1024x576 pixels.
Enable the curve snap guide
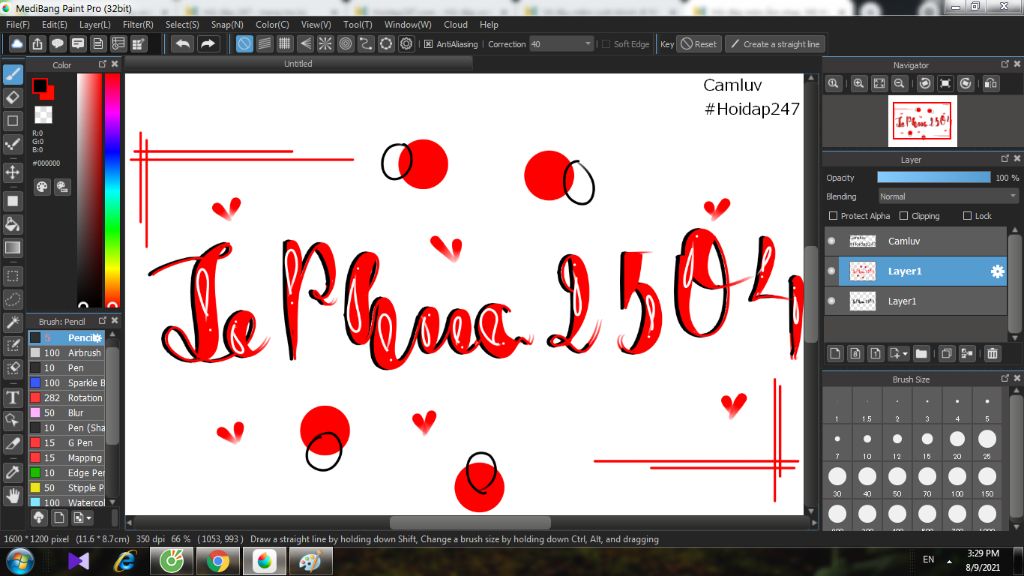366,44
